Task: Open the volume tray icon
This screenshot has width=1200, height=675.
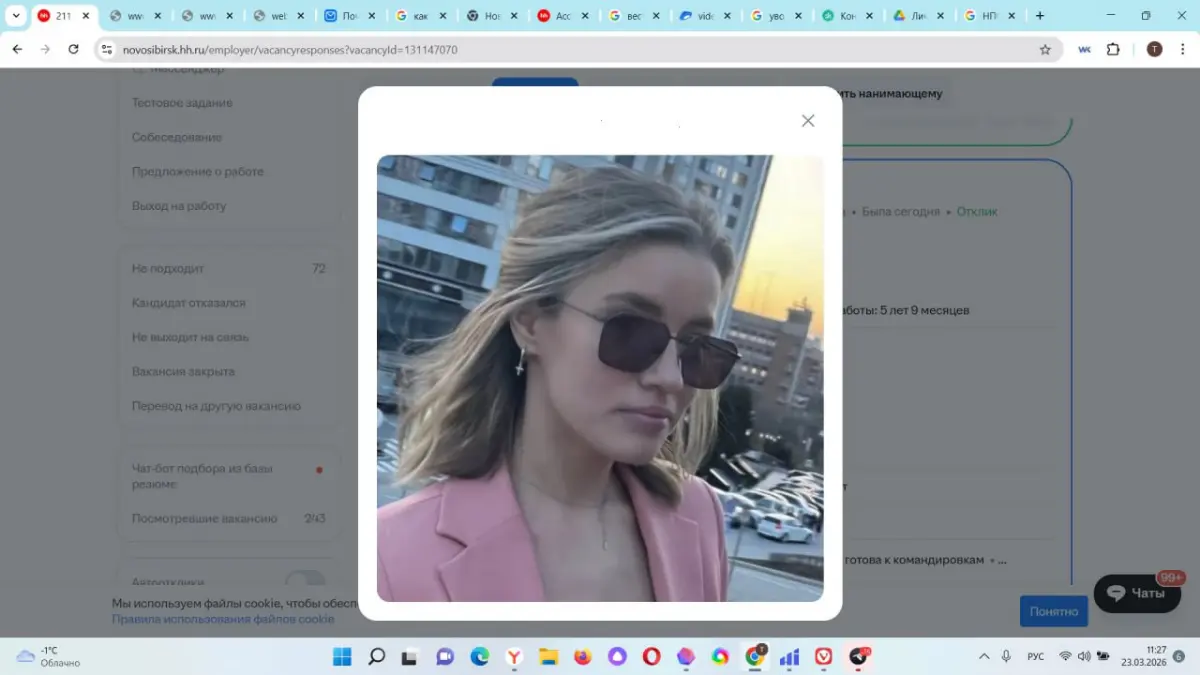Action: pyautogui.click(x=1083, y=657)
